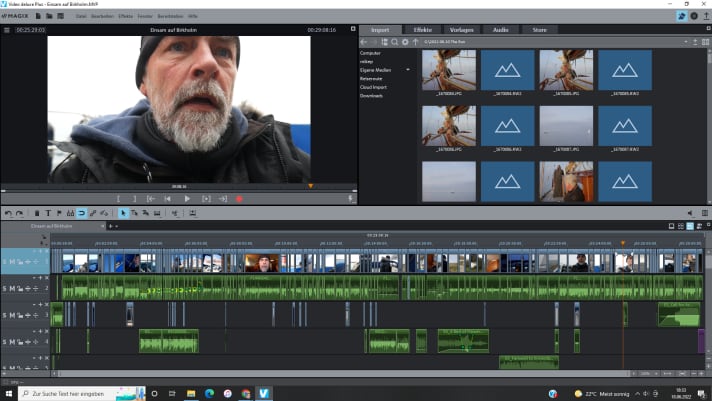The width and height of the screenshot is (712, 401).
Task: Open the Downloads folder link
Action: [371, 96]
